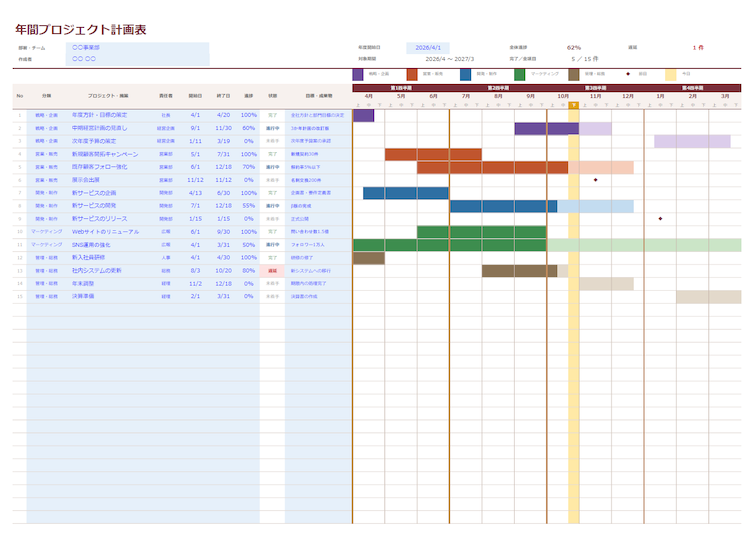Viewport: 754px width, 533px height.
Task: Select project 決算準備
Action: (83, 296)
